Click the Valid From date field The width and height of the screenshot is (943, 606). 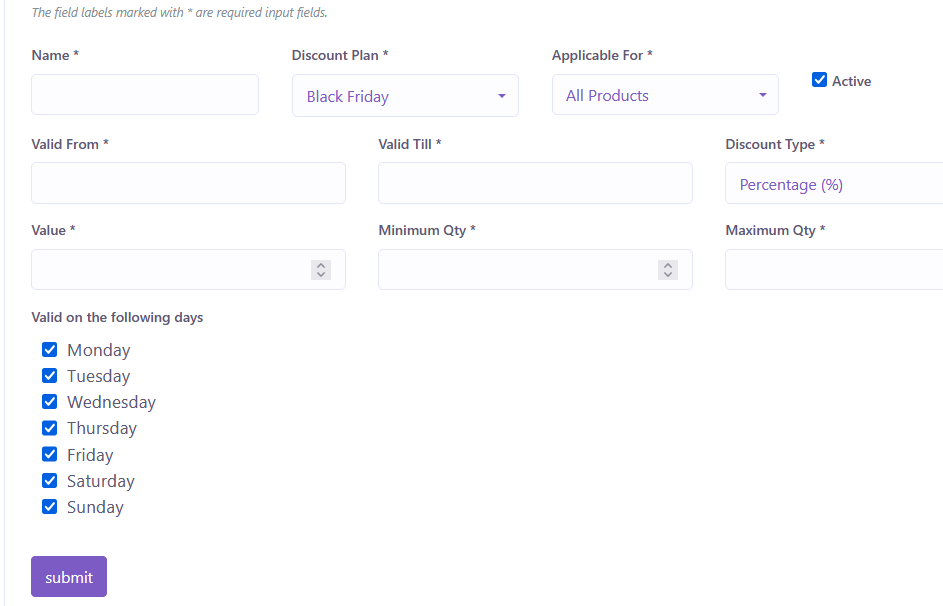[188, 183]
